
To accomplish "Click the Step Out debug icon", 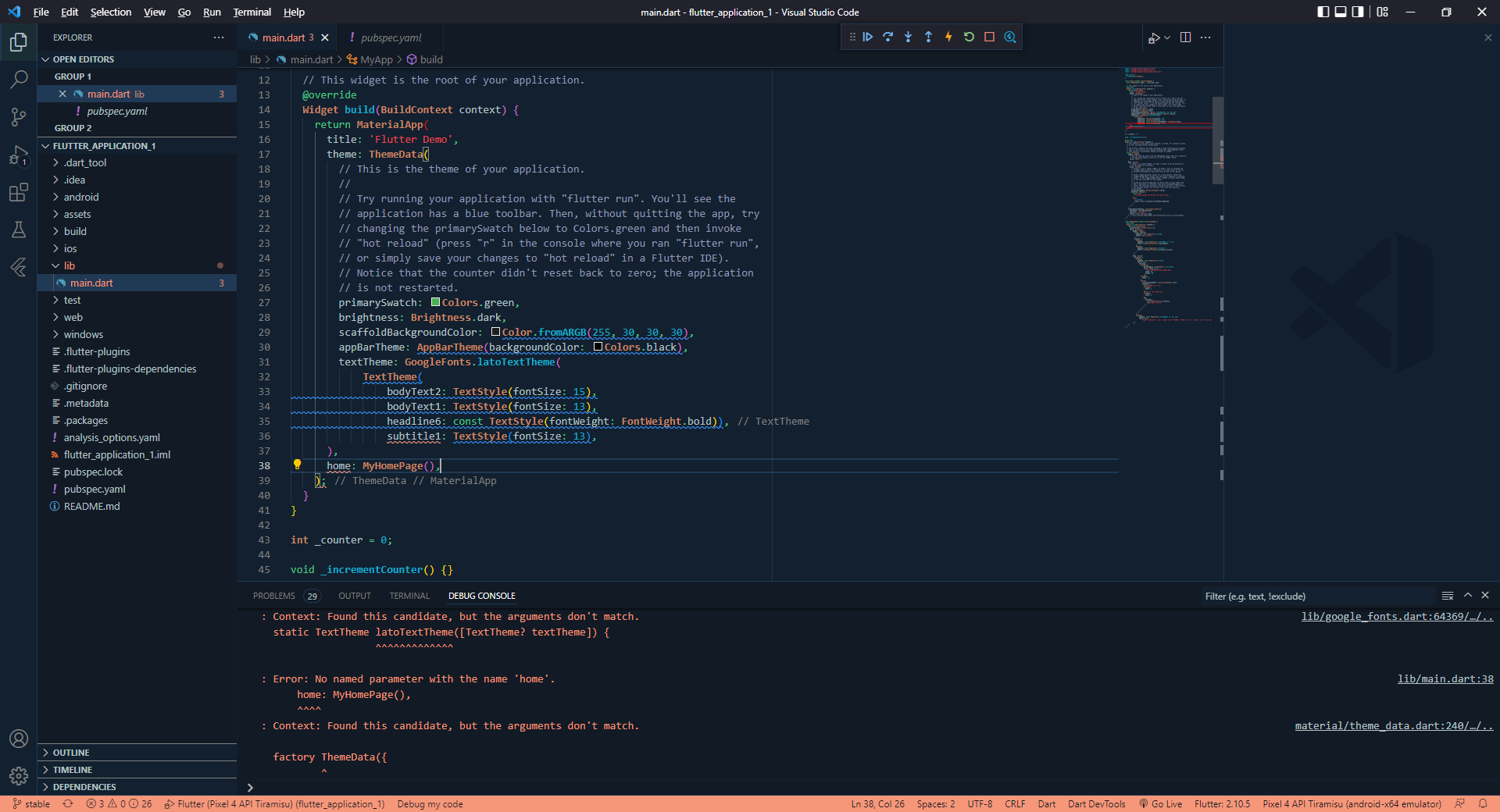I will [929, 37].
